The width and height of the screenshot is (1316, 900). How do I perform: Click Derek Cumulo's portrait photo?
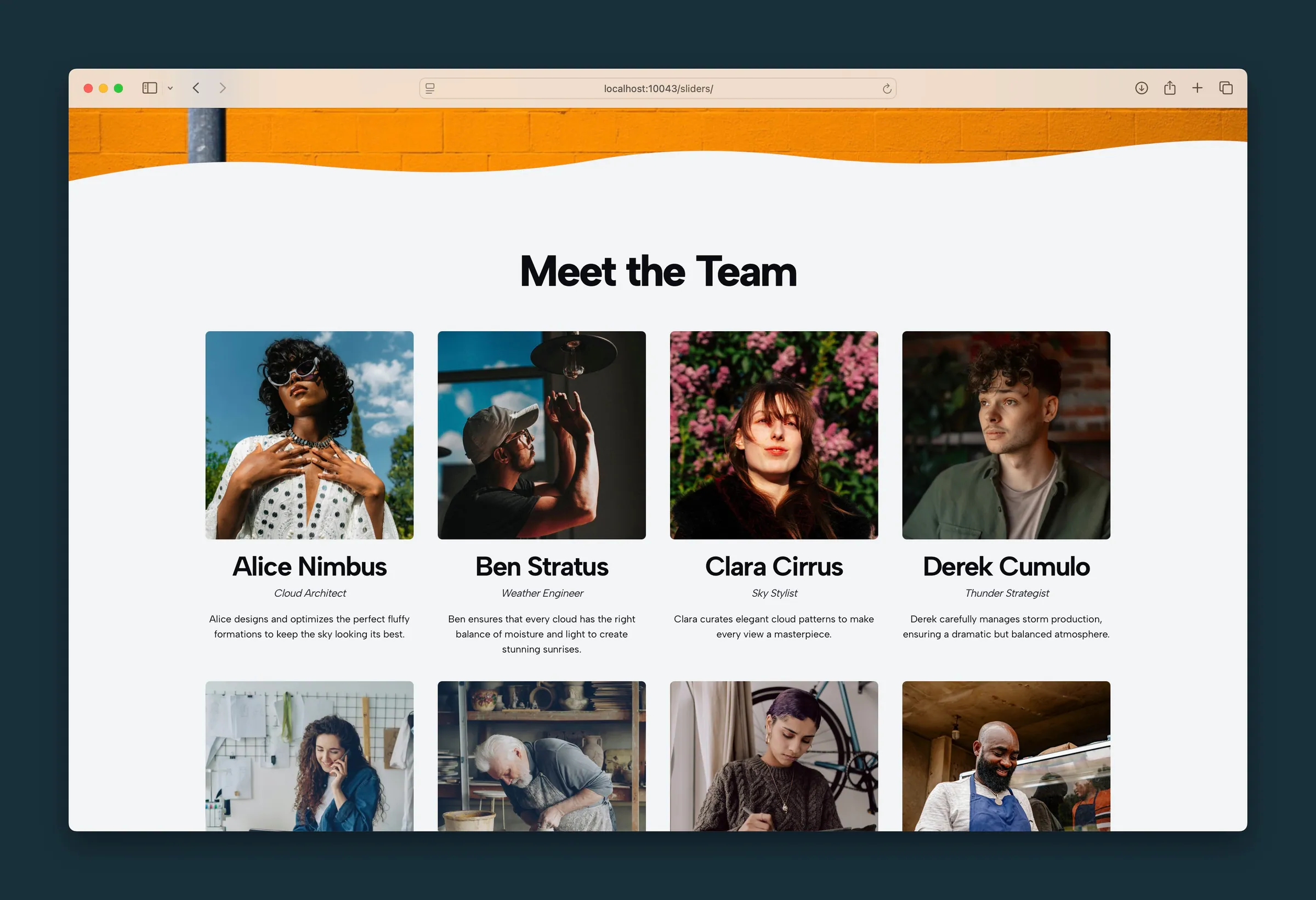point(1006,435)
